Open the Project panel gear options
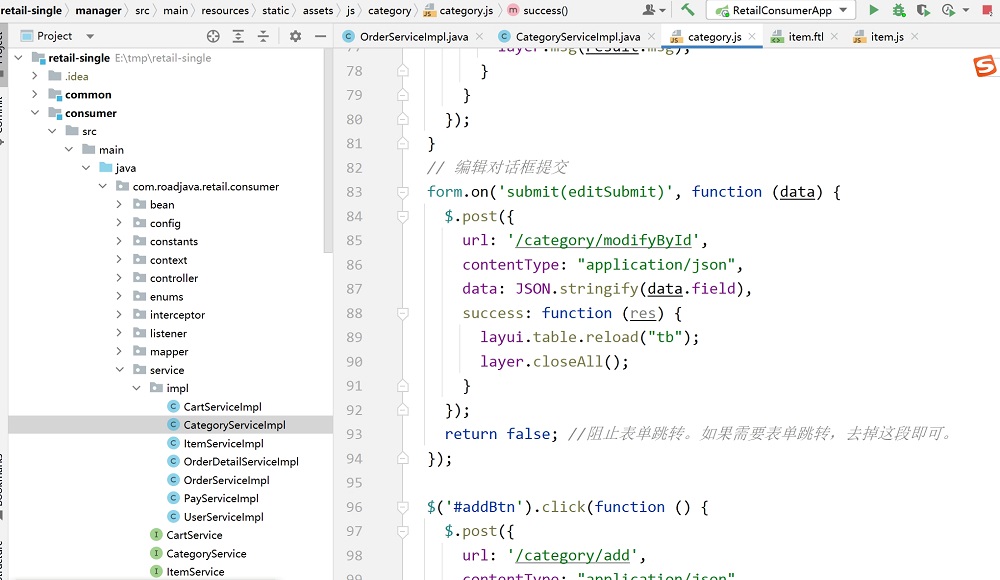Image resolution: width=1000 pixels, height=580 pixels. pyautogui.click(x=295, y=36)
